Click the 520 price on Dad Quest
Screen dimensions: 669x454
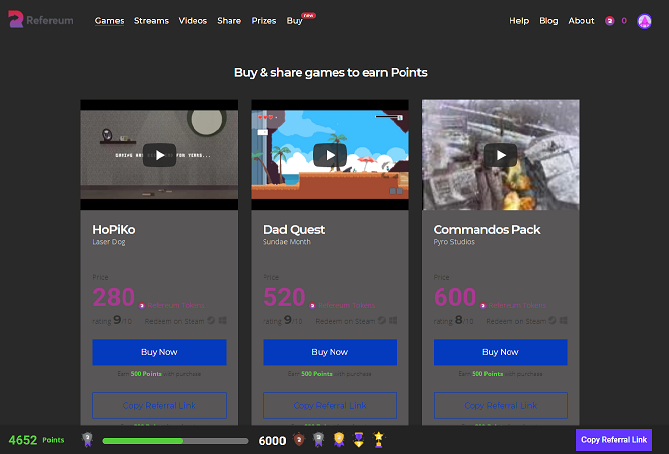pyautogui.click(x=284, y=297)
